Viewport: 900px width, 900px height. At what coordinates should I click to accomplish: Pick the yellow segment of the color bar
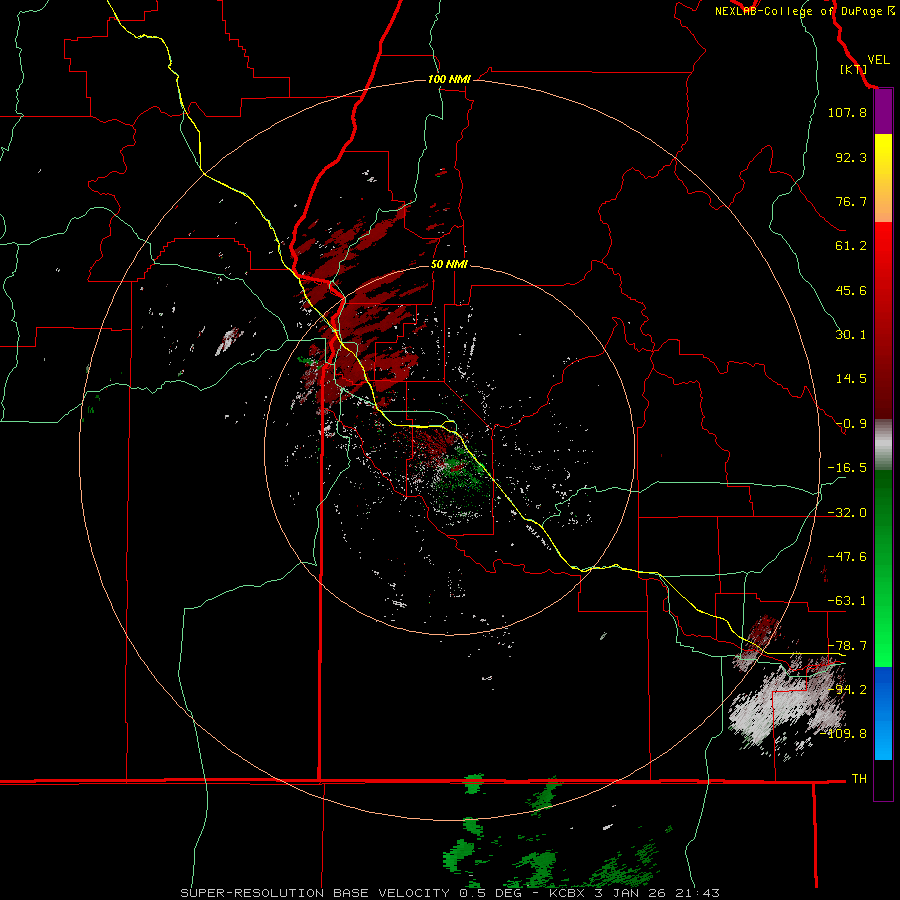point(883,156)
